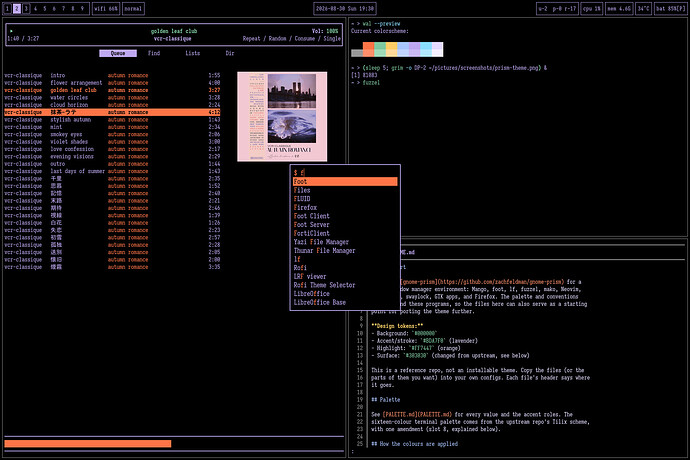Screen dimensions: 690x460
Task: Click the cpu 1% status module
Action: coord(591,8)
